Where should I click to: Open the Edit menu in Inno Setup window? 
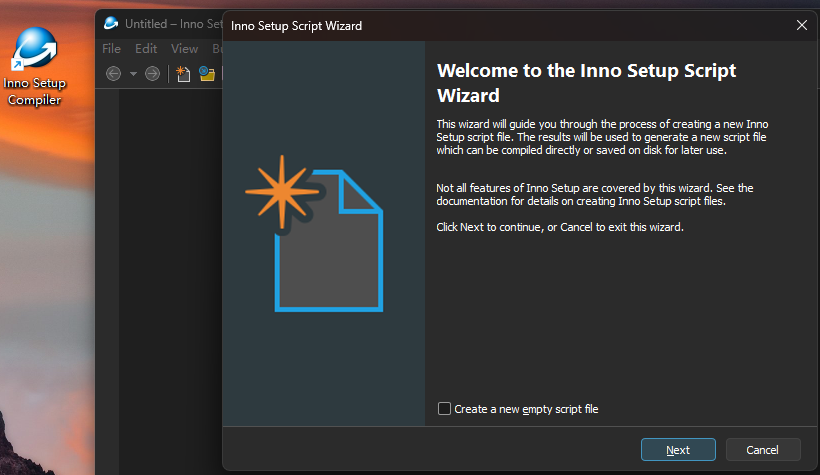tap(146, 49)
